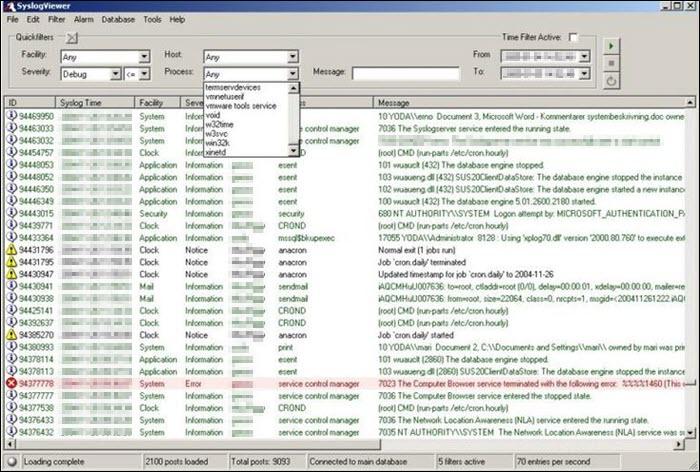Enable the Time Filter Active checkbox
This screenshot has width=700, height=472.
[x=573, y=37]
